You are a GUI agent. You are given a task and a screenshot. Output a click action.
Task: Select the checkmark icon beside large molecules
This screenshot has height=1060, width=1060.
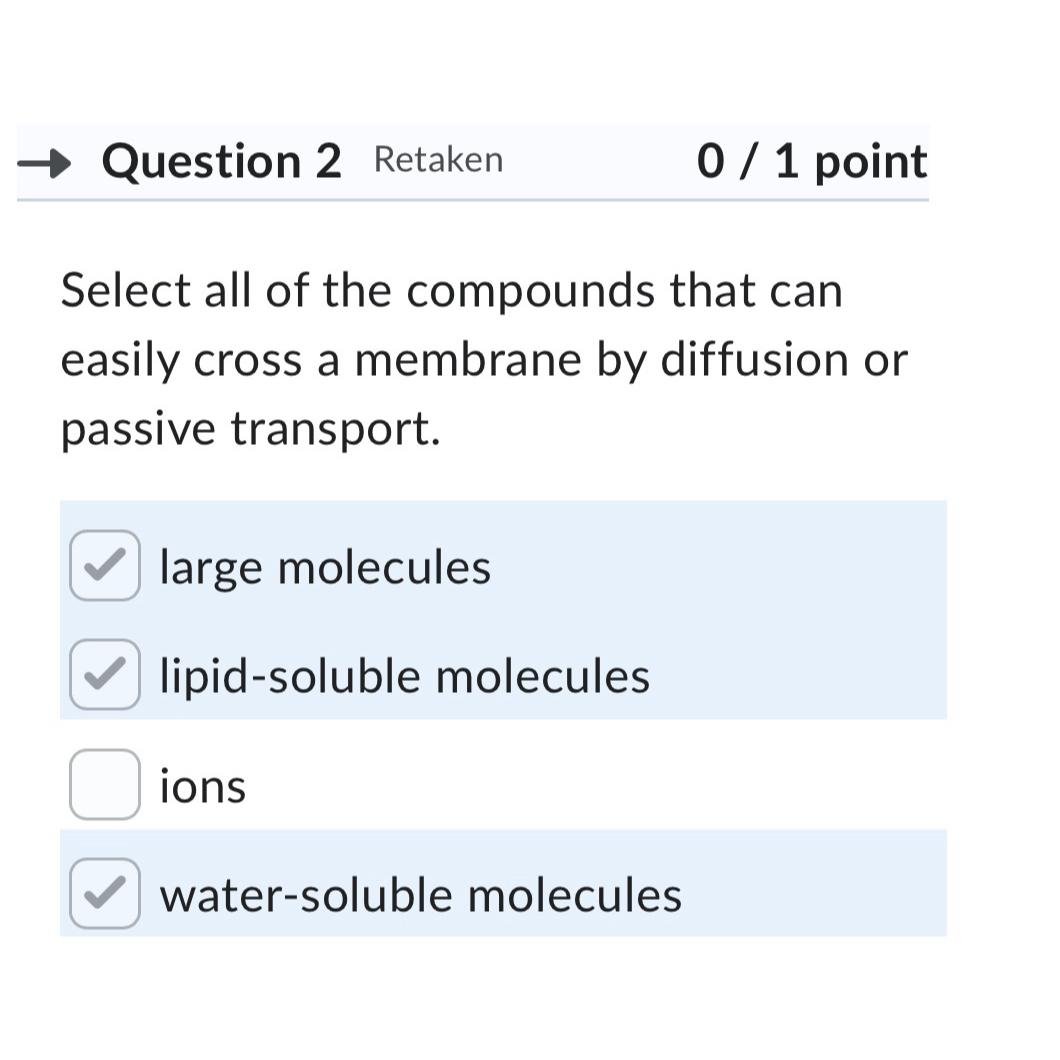pos(104,566)
